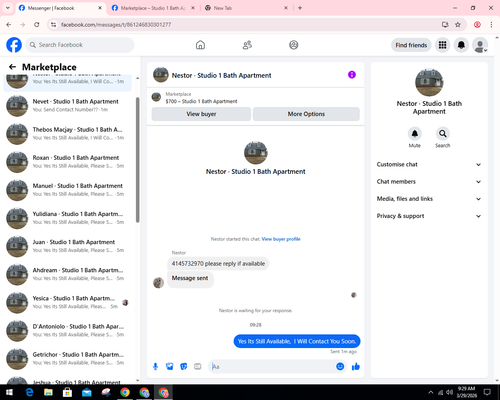Open Chrome three-dot menu

[x=491, y=25]
